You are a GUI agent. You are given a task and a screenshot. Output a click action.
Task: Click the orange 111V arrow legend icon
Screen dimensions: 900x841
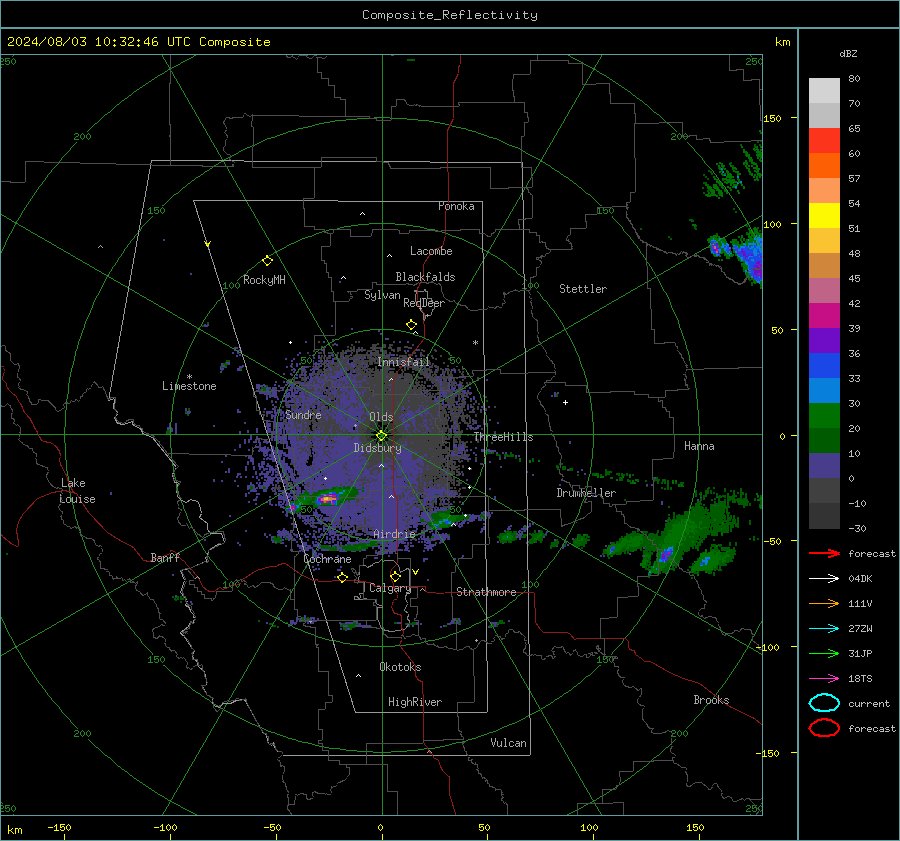pos(824,603)
